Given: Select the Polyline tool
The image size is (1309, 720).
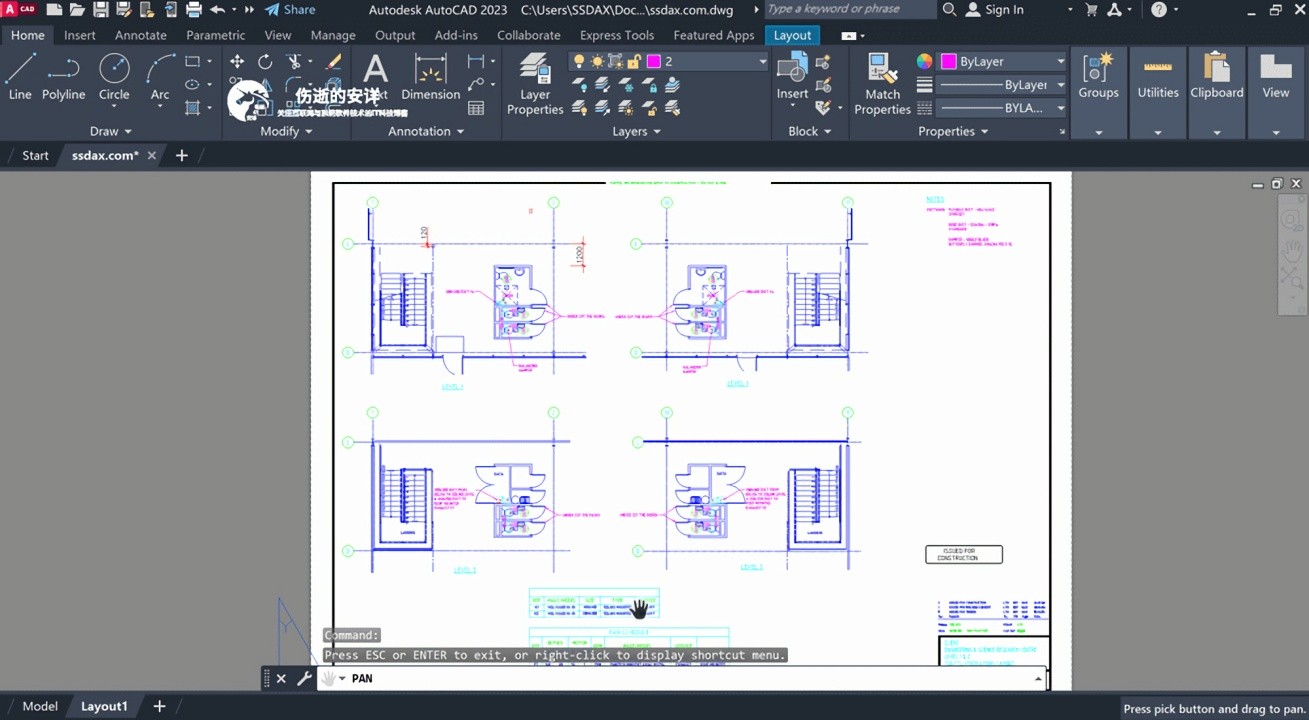Looking at the screenshot, I should point(63,77).
